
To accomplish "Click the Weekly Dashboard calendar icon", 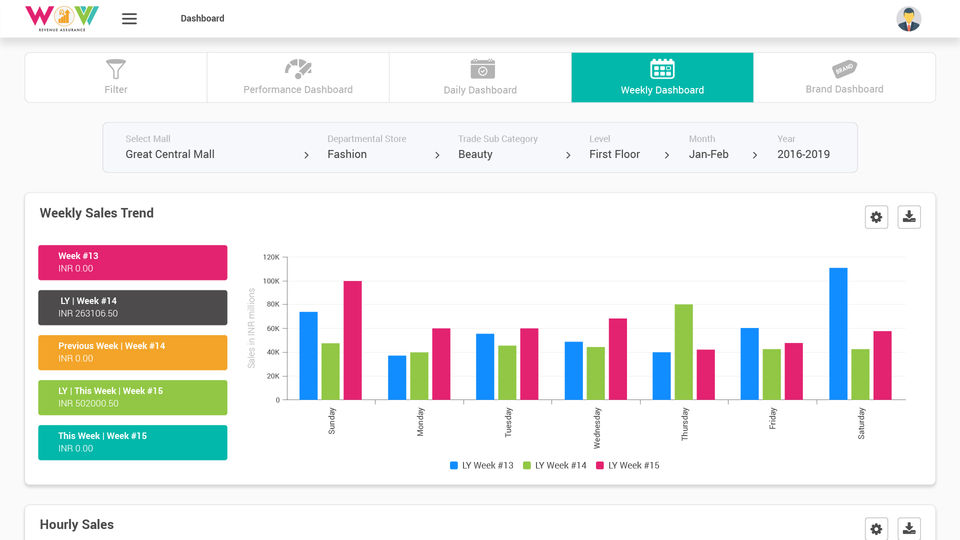I will 662,69.
